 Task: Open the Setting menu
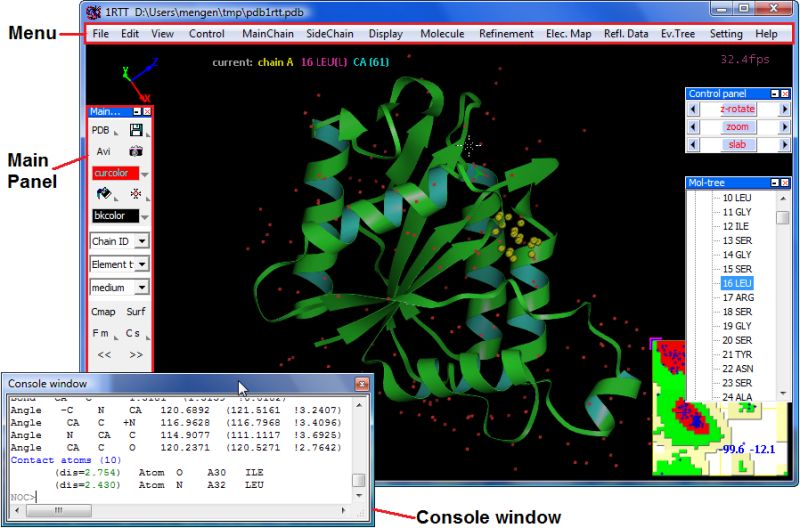coord(726,34)
